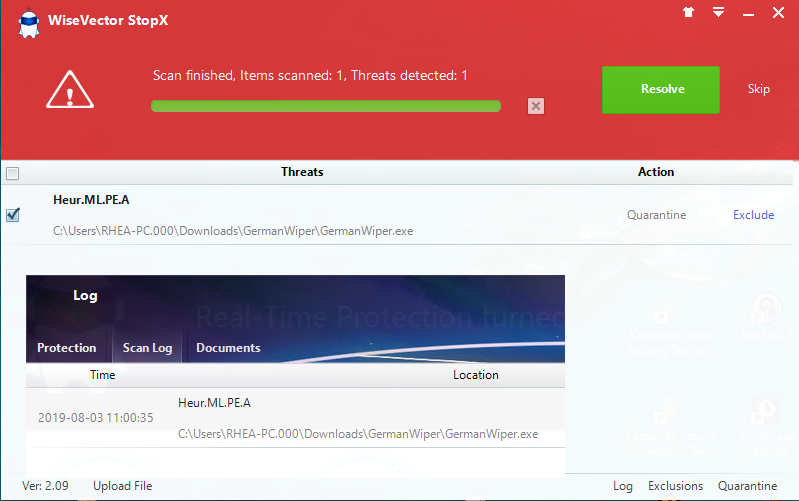Close the WiseVector StopX window
Viewport: 799px width, 501px height.
778,12
